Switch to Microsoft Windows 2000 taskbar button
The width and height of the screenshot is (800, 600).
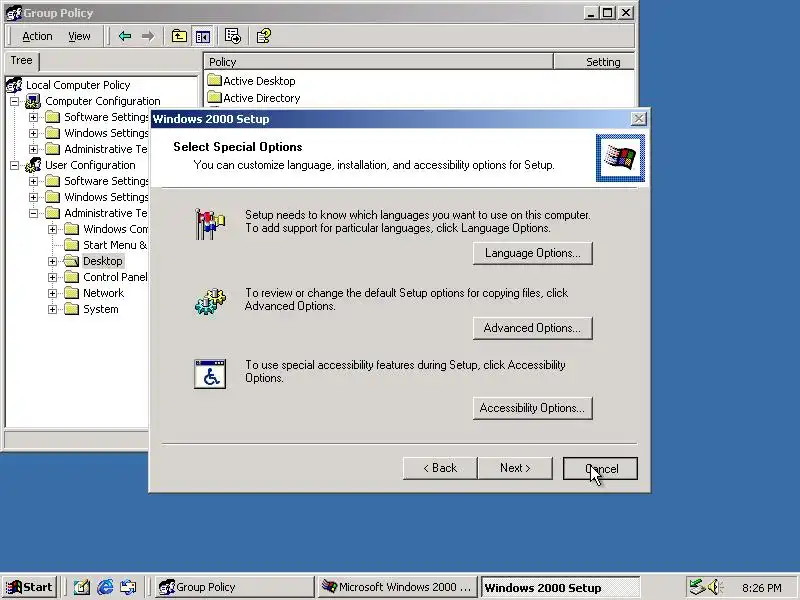click(x=397, y=587)
